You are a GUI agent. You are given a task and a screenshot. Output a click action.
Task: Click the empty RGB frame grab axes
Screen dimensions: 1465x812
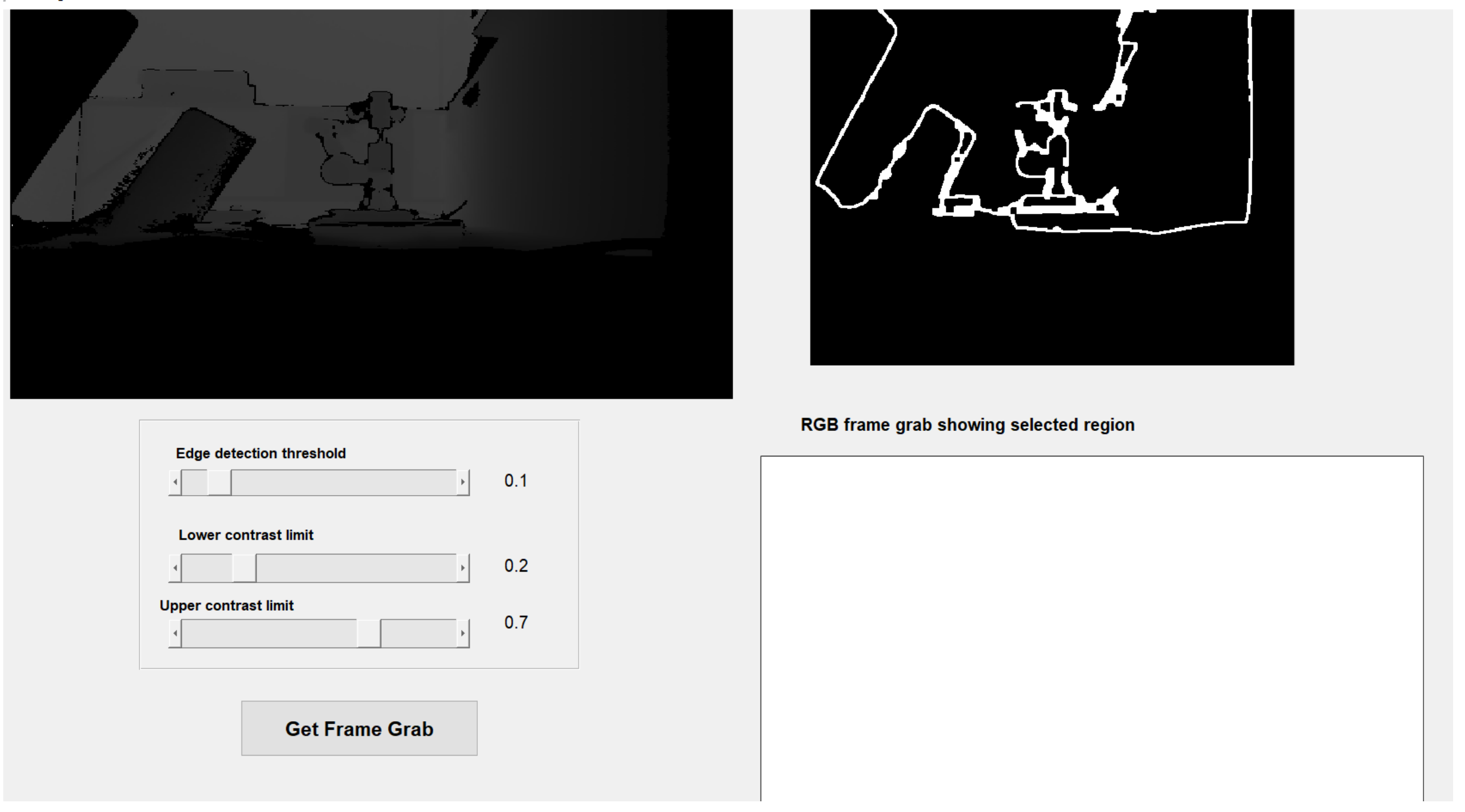point(1091,629)
